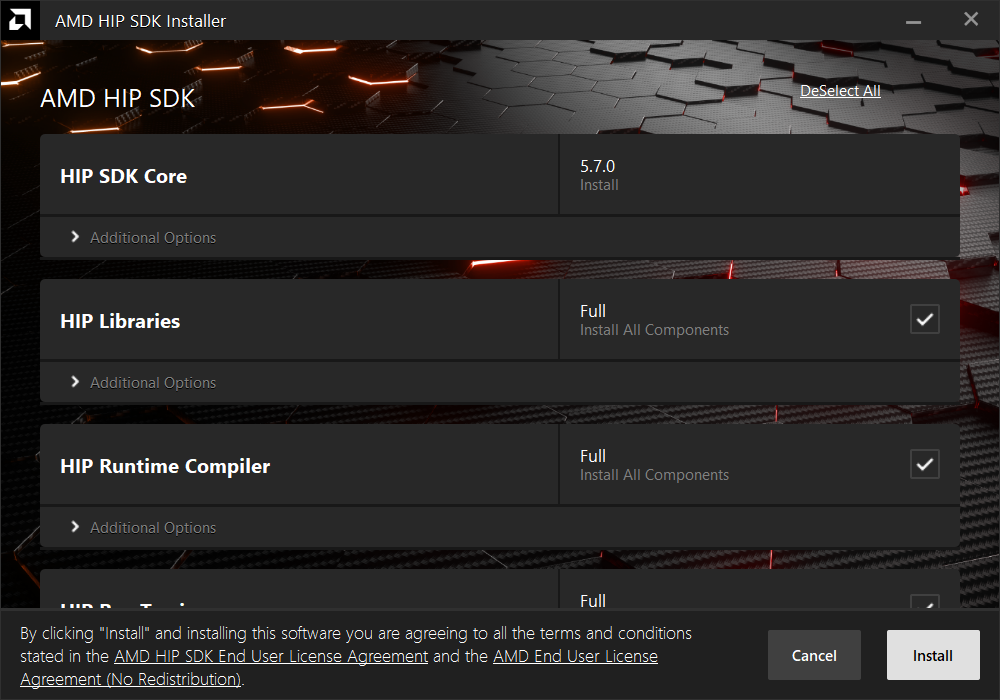The image size is (1000, 700).
Task: Click the AMD logo icon in title bar
Action: click(20, 20)
